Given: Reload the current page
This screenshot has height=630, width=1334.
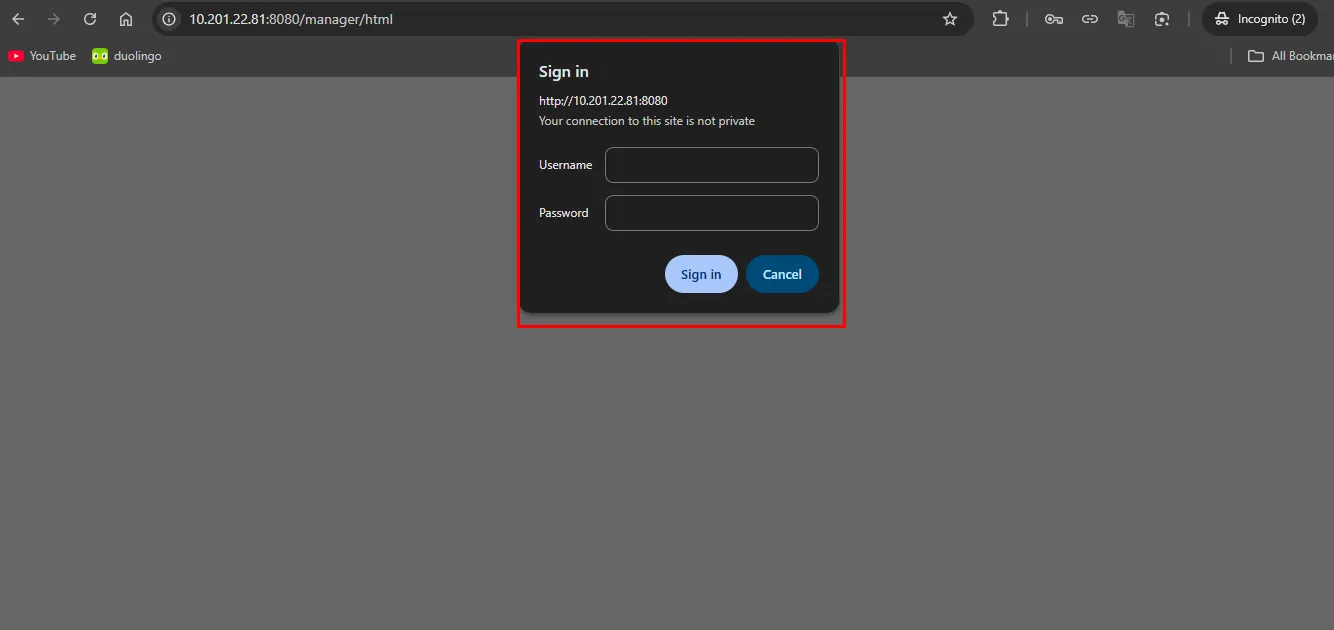Looking at the screenshot, I should coord(90,19).
